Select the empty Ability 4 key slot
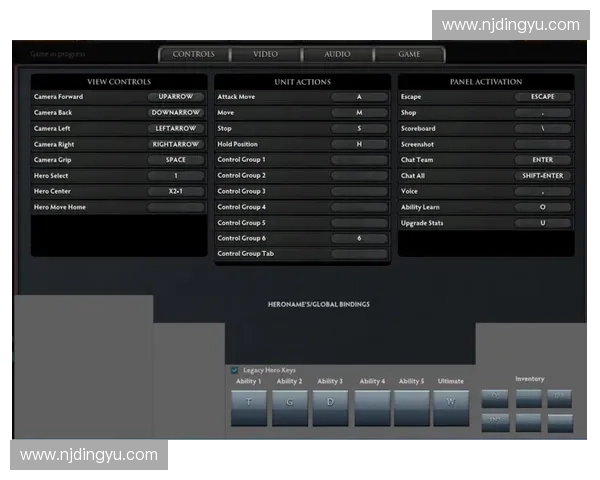Screen dimensions: 600x480 point(372,408)
